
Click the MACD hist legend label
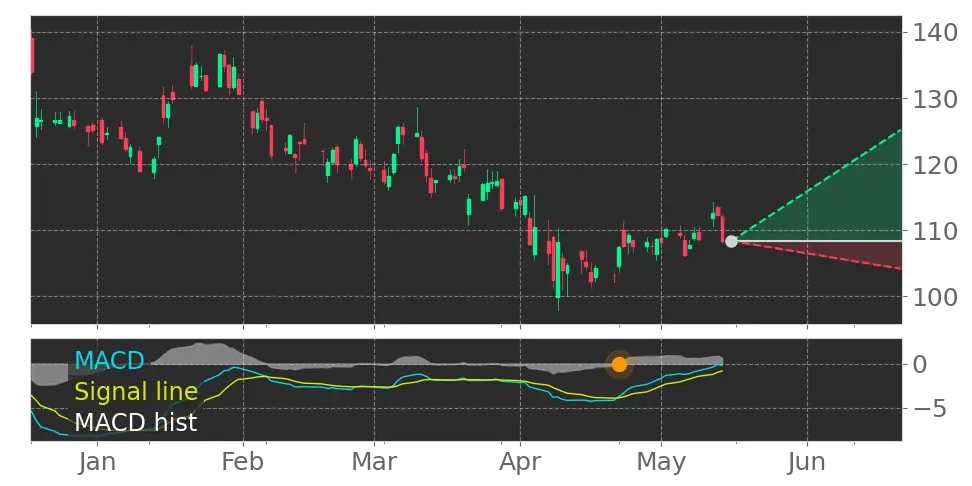[x=136, y=422]
